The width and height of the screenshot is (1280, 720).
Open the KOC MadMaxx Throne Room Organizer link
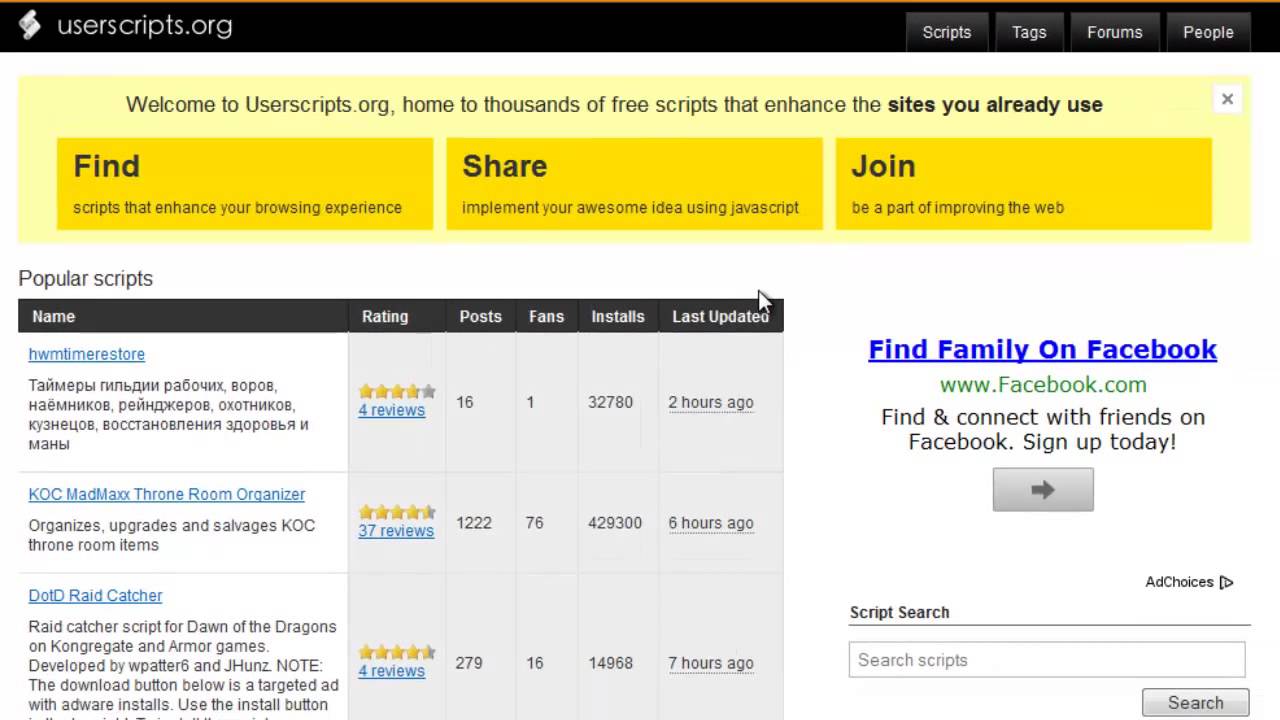(x=167, y=494)
